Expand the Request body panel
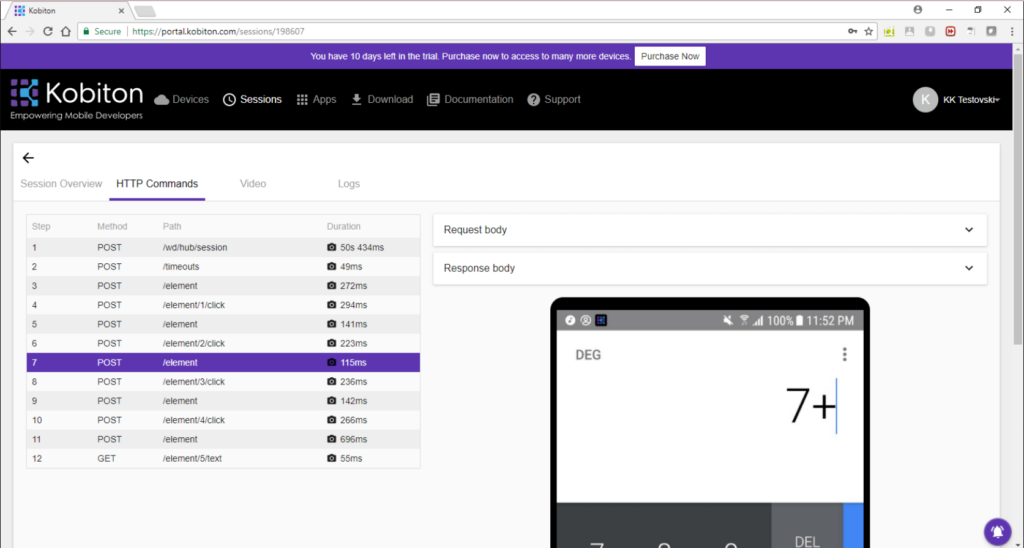Image resolution: width=1024 pixels, height=548 pixels. point(710,230)
